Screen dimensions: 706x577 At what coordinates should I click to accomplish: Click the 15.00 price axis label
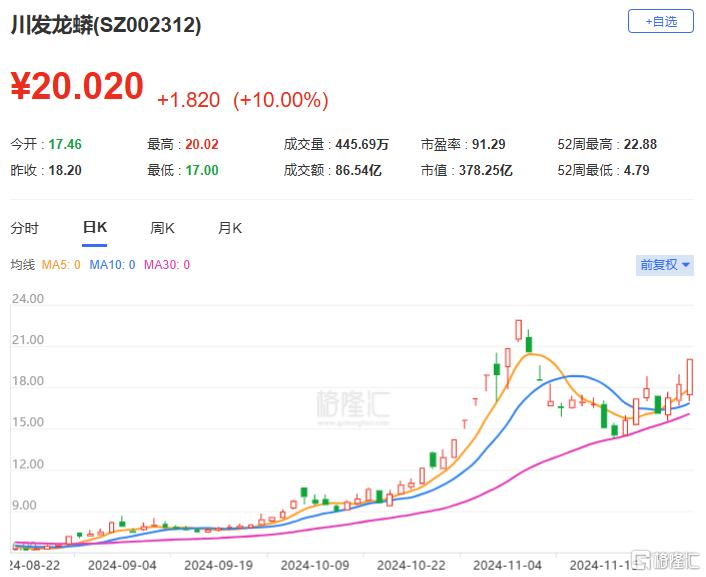tap(28, 423)
